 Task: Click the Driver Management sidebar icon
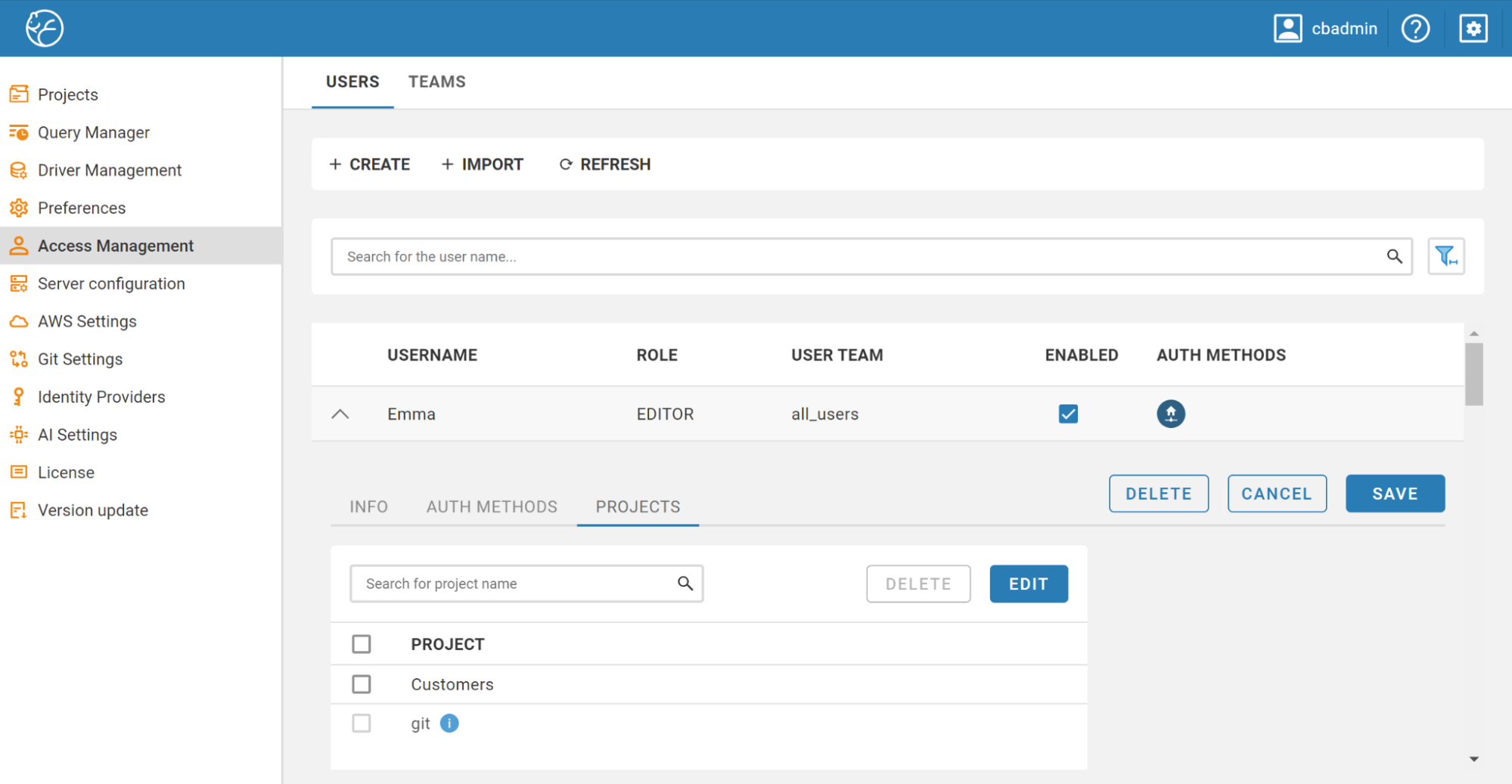(x=19, y=170)
